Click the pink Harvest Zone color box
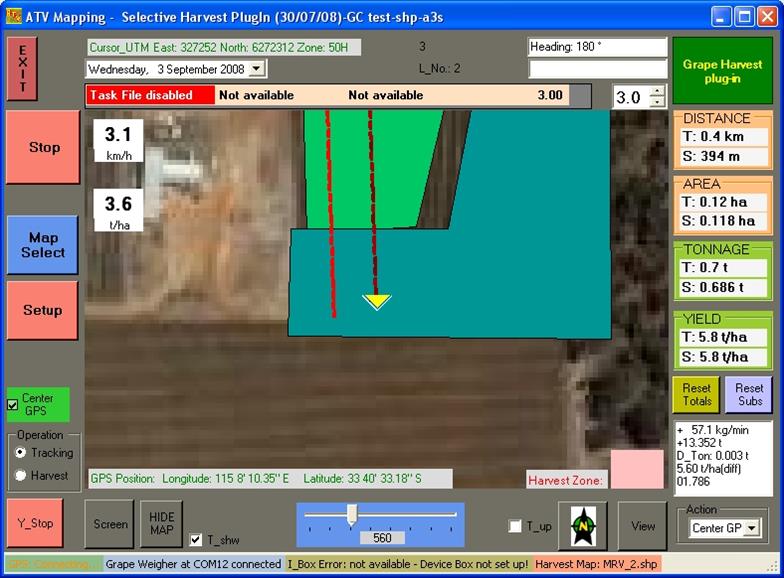The width and height of the screenshot is (784, 578). [x=637, y=469]
